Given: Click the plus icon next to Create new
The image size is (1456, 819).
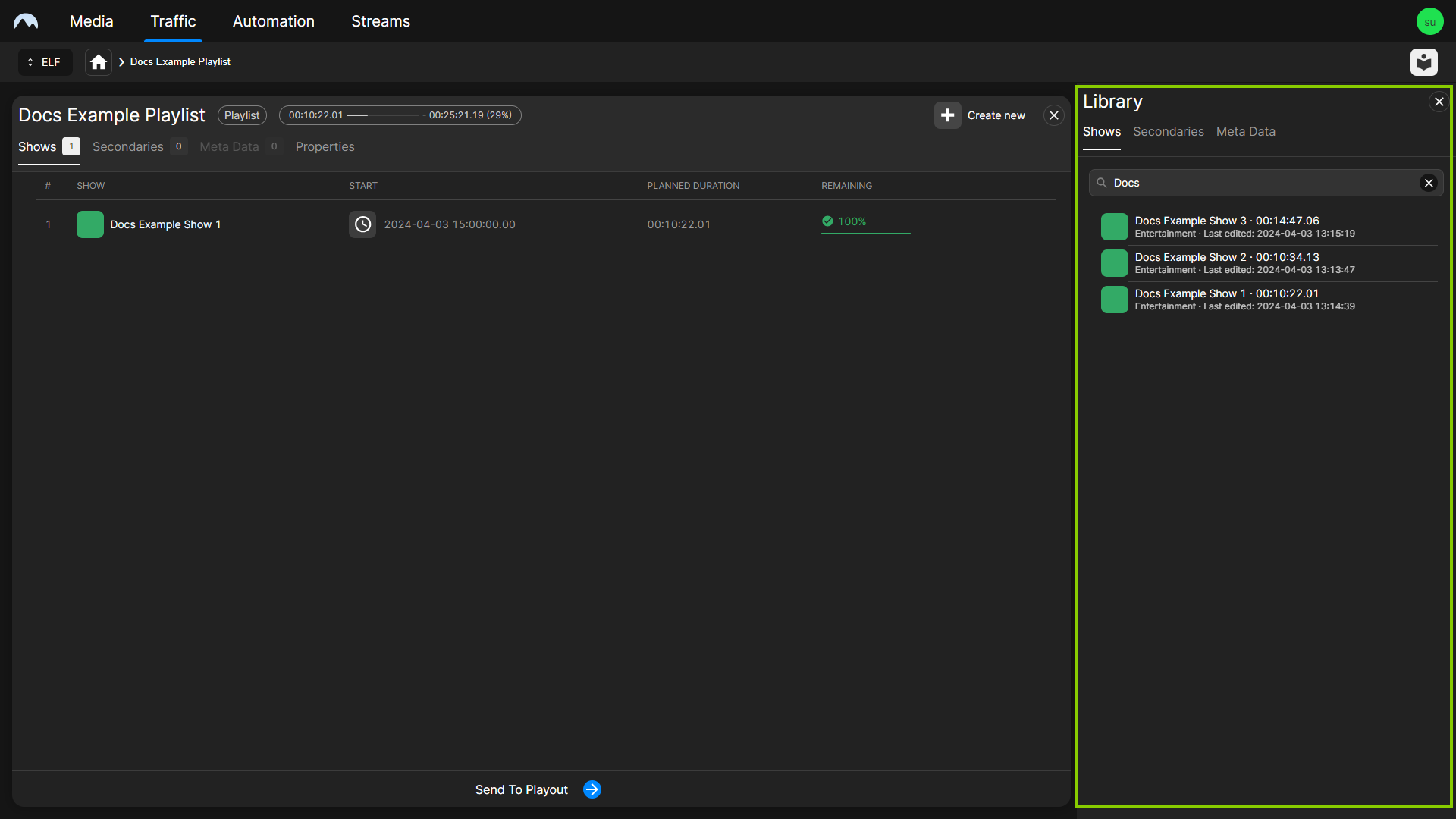Looking at the screenshot, I should click(x=948, y=115).
